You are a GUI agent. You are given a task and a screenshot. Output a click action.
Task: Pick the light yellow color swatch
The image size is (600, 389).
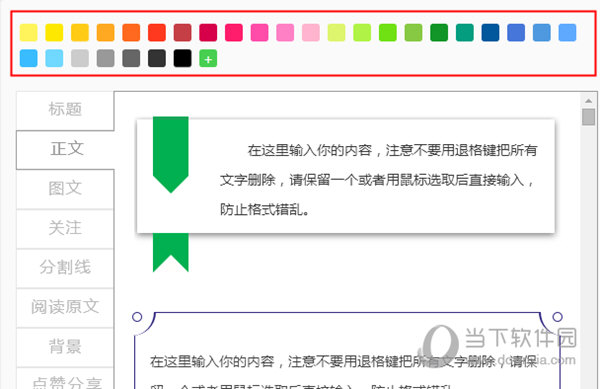29,32
